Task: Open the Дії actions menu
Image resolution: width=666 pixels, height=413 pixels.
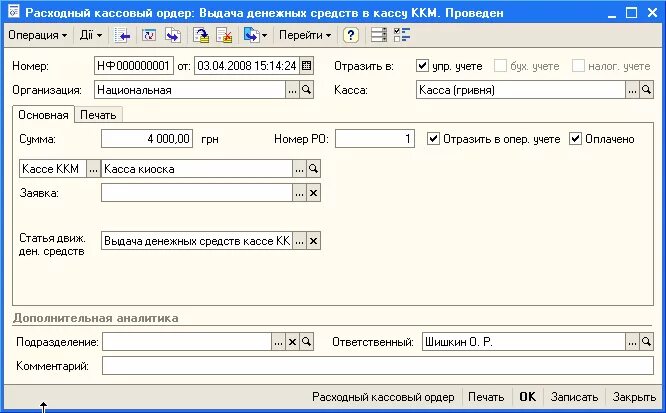Action: coord(91,35)
